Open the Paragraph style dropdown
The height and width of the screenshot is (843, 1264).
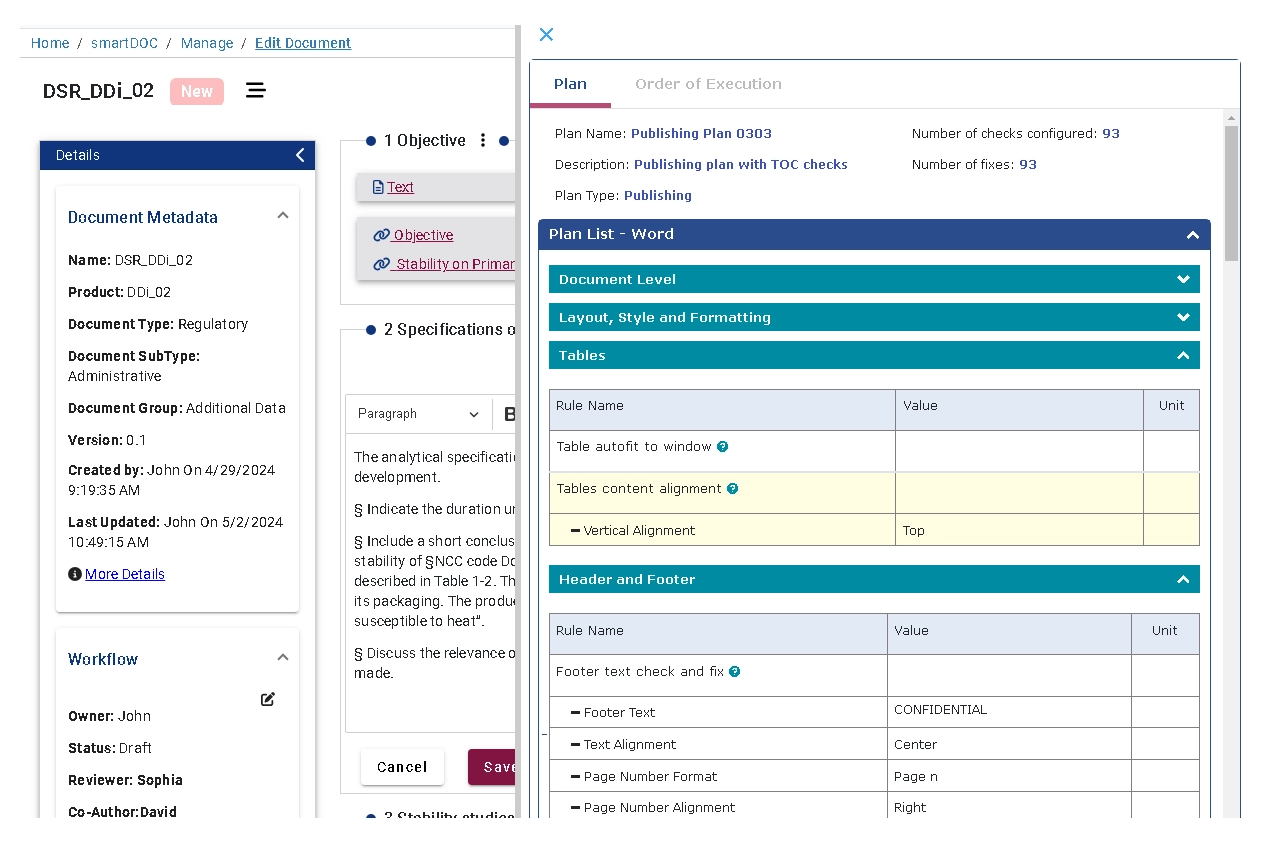[418, 414]
